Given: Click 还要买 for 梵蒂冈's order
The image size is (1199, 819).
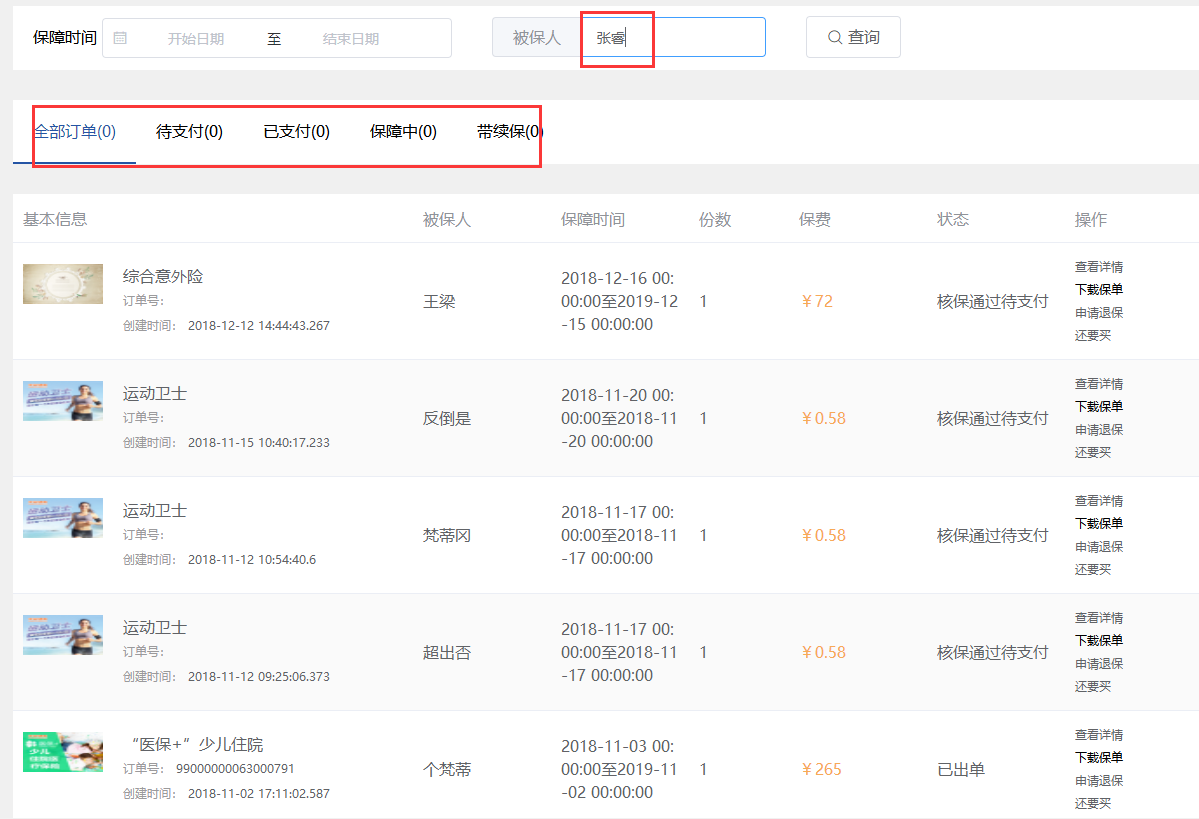Looking at the screenshot, I should click(1092, 569).
